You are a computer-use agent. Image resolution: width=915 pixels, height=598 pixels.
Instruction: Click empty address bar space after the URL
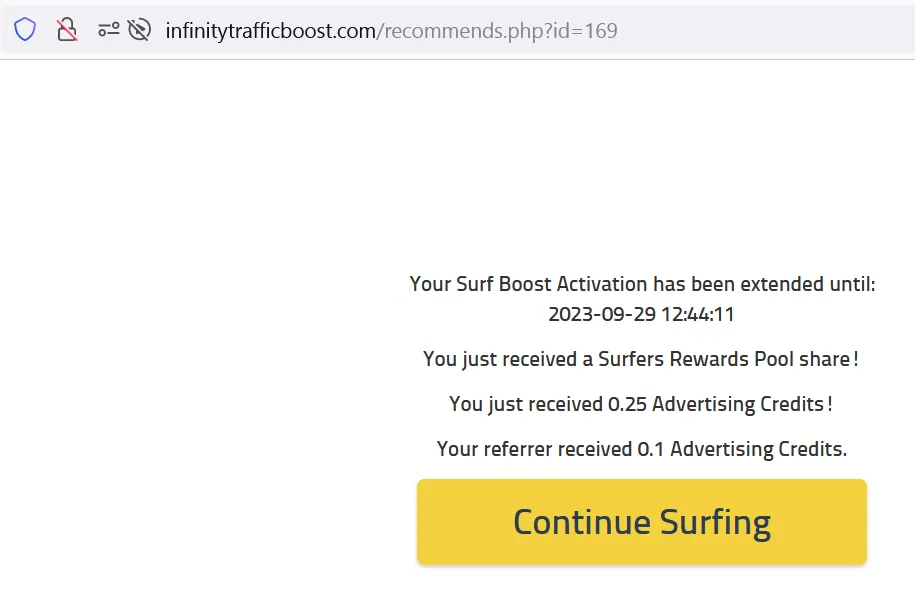pos(760,31)
